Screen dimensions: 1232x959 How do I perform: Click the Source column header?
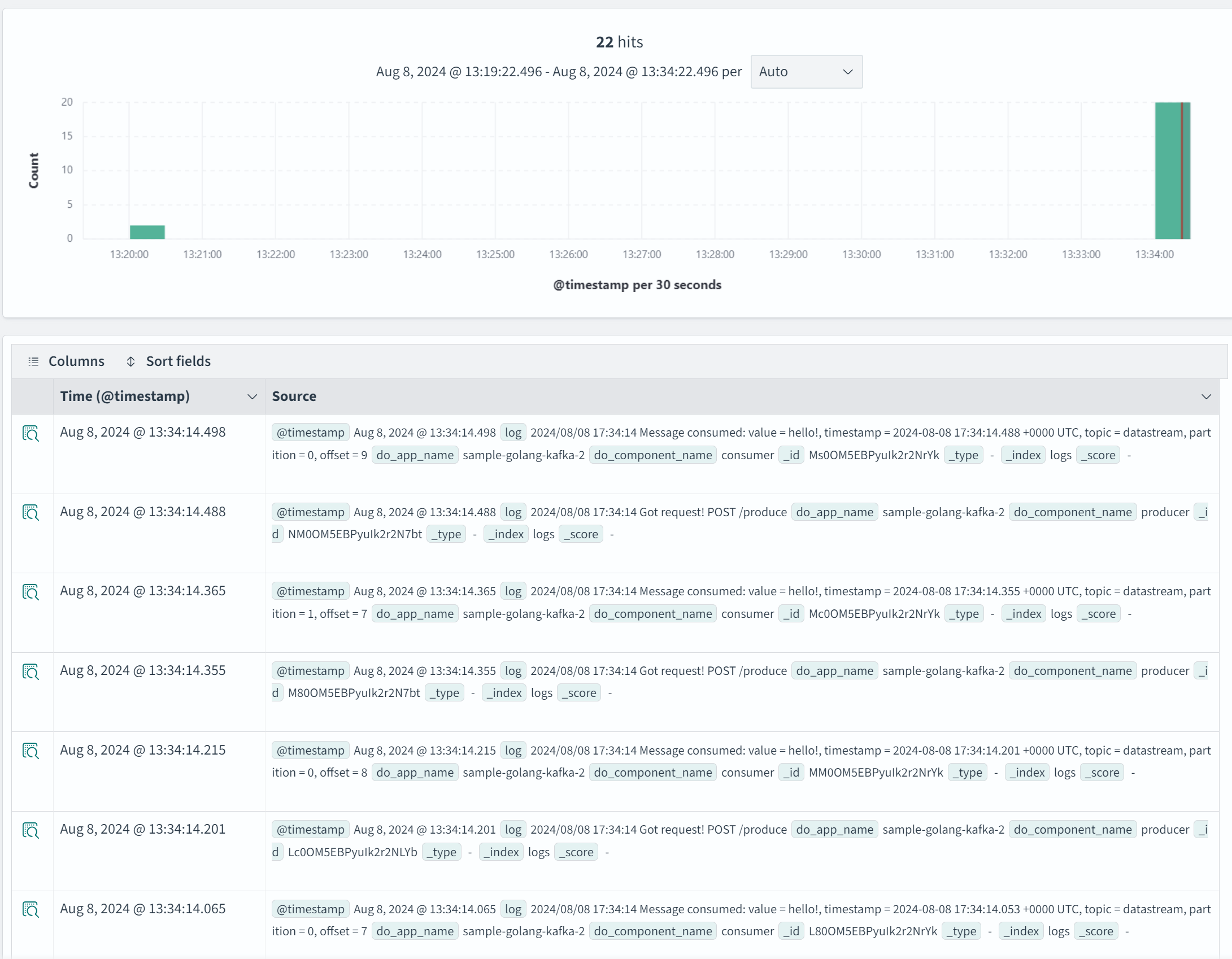tap(294, 396)
